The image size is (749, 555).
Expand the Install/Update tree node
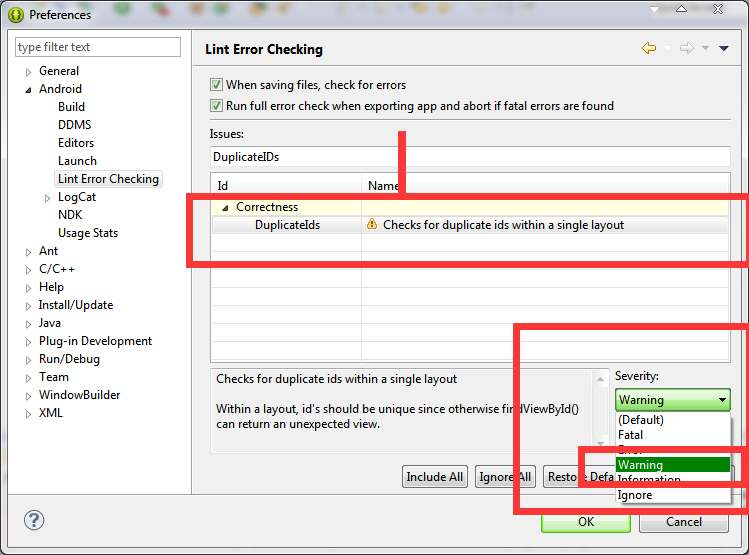coord(28,306)
